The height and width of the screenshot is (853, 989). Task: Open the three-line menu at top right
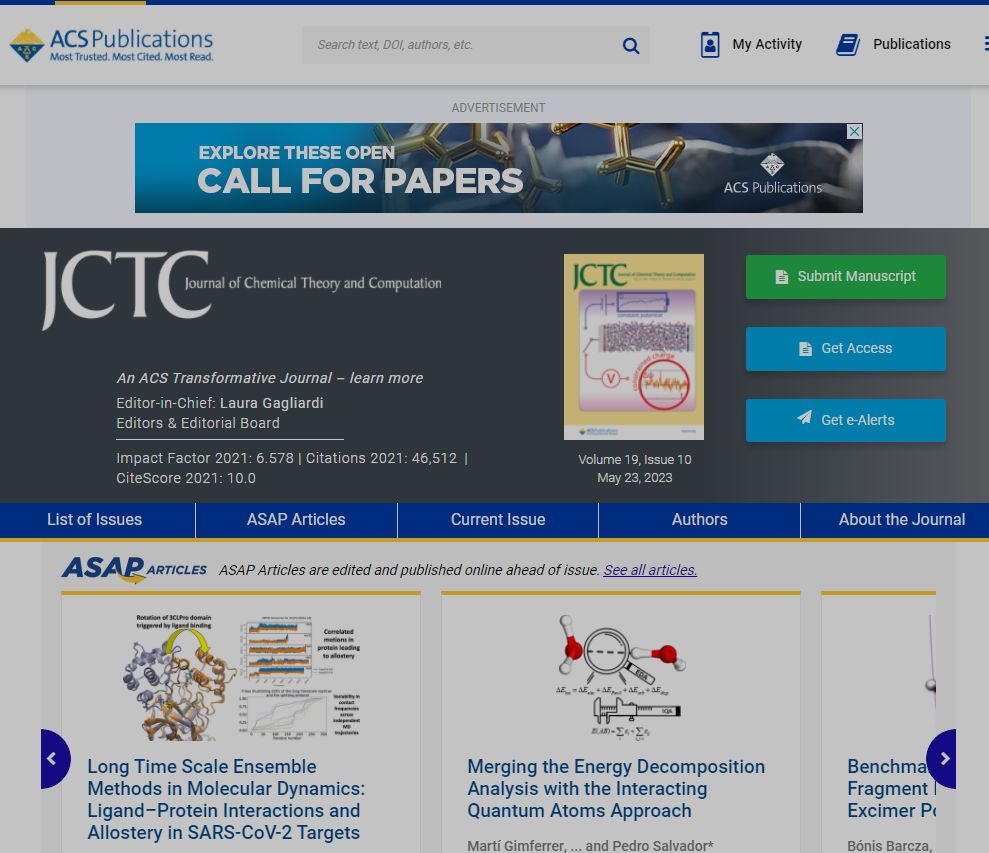[x=985, y=44]
